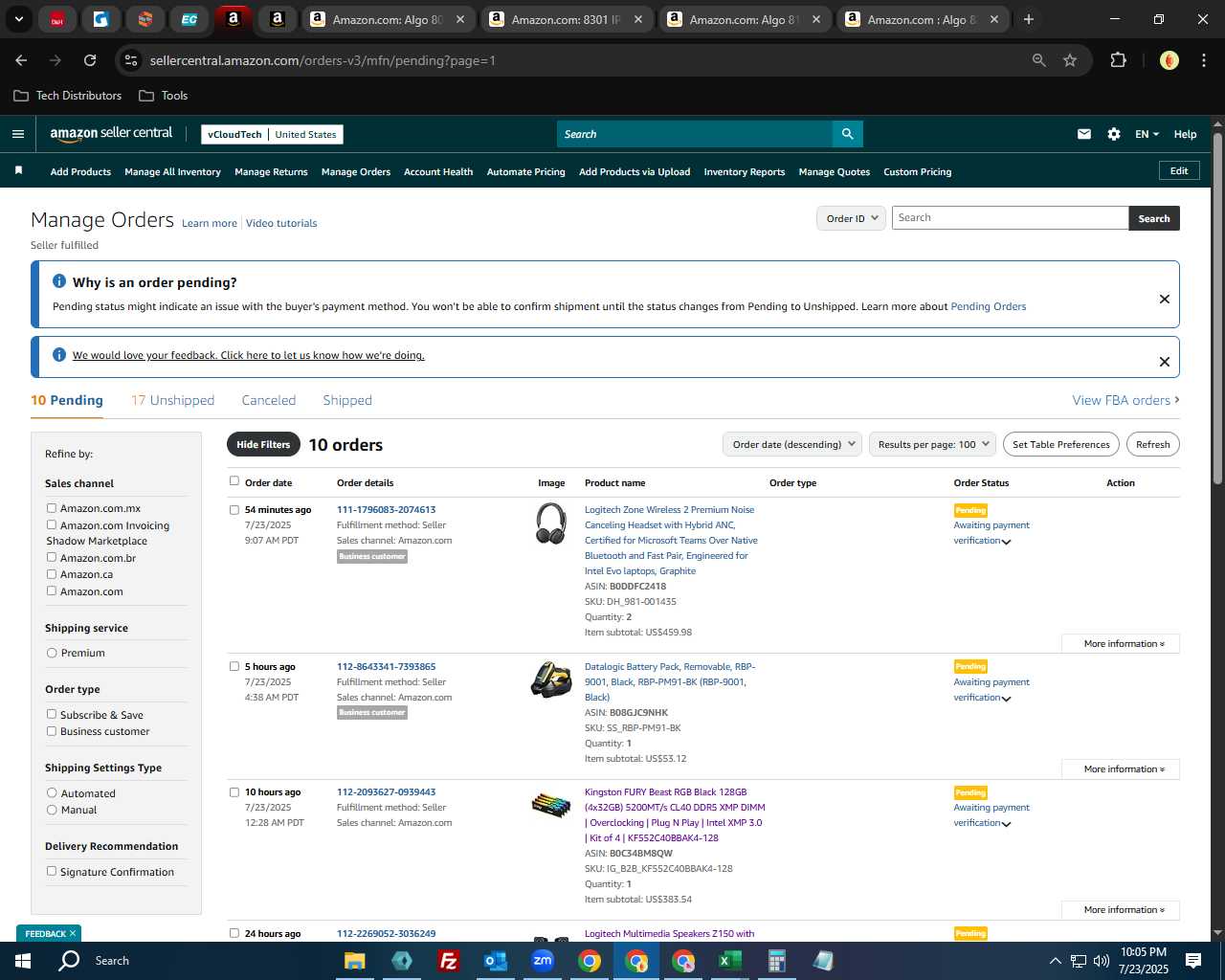
Task: Check the Business customer filter
Action: coord(52,731)
